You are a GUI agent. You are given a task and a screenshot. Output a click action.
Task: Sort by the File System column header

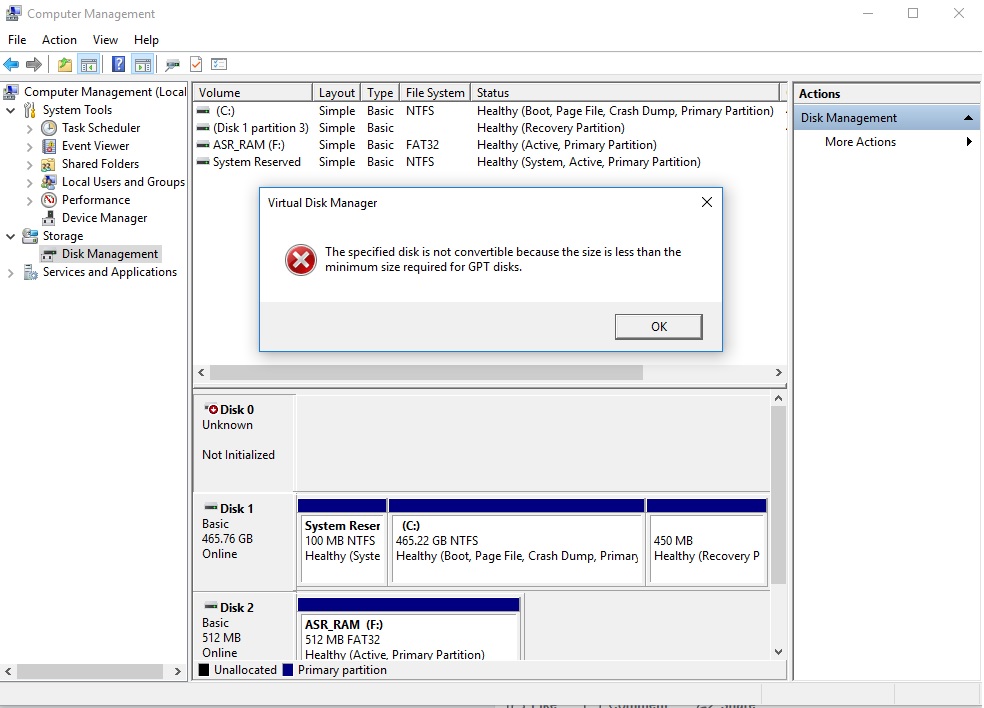coord(435,92)
